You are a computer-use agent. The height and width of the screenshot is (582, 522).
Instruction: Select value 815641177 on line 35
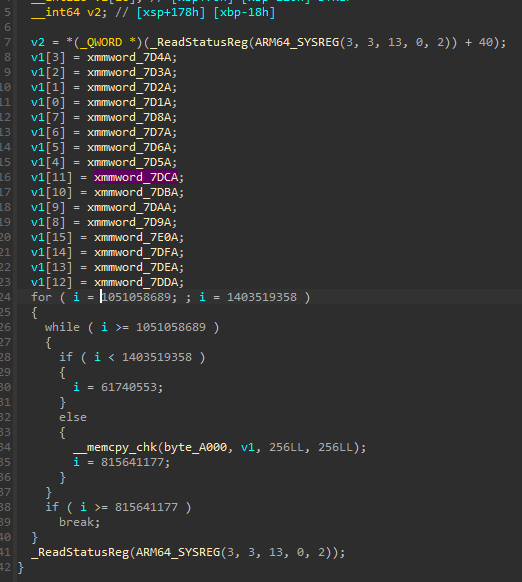coord(132,462)
